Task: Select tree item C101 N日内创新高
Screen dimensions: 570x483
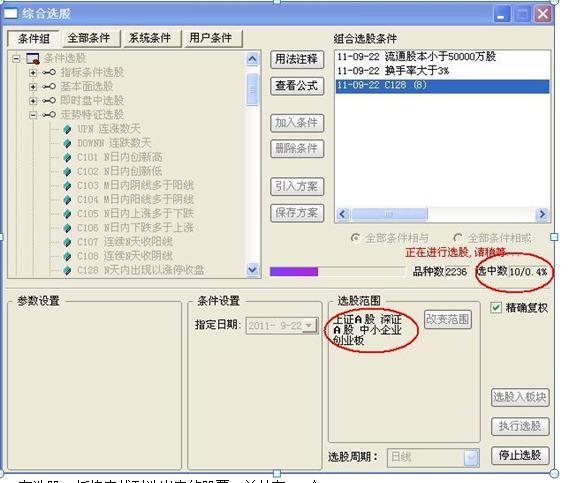Action: point(120,157)
